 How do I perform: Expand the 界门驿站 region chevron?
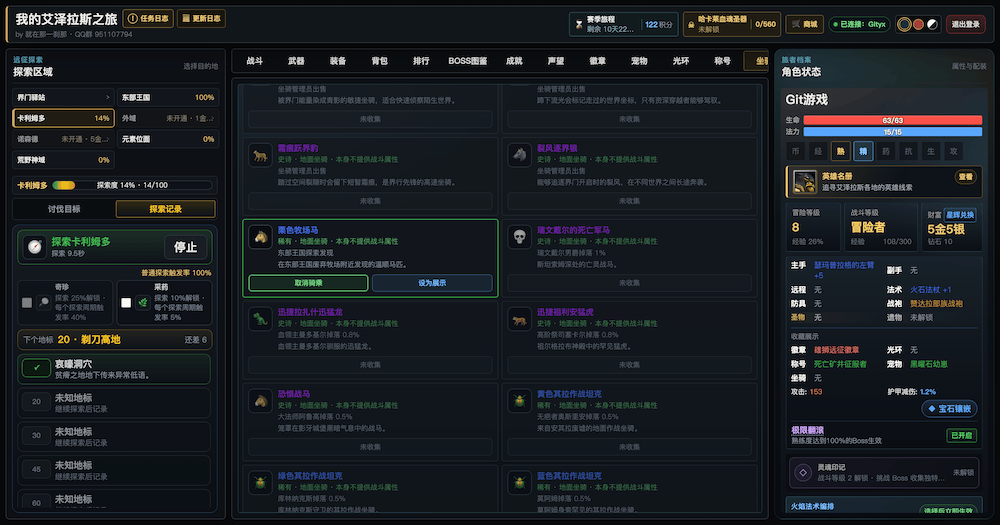[107, 98]
